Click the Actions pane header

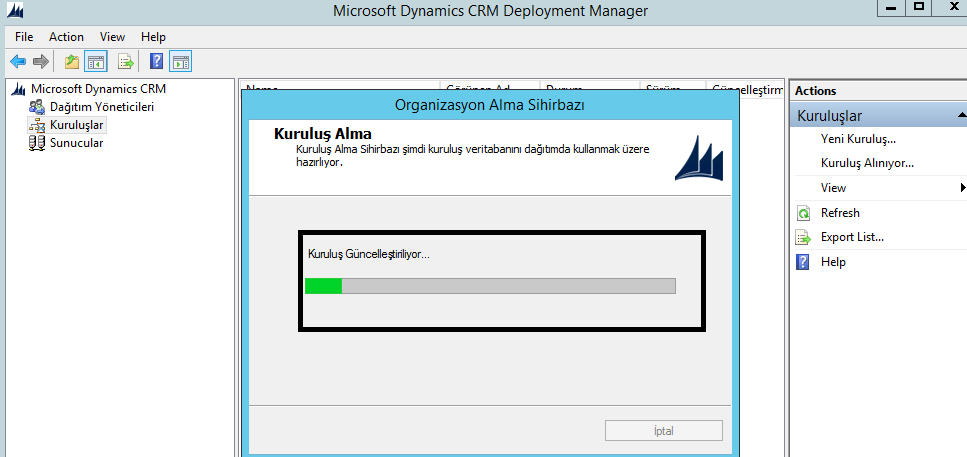[878, 91]
